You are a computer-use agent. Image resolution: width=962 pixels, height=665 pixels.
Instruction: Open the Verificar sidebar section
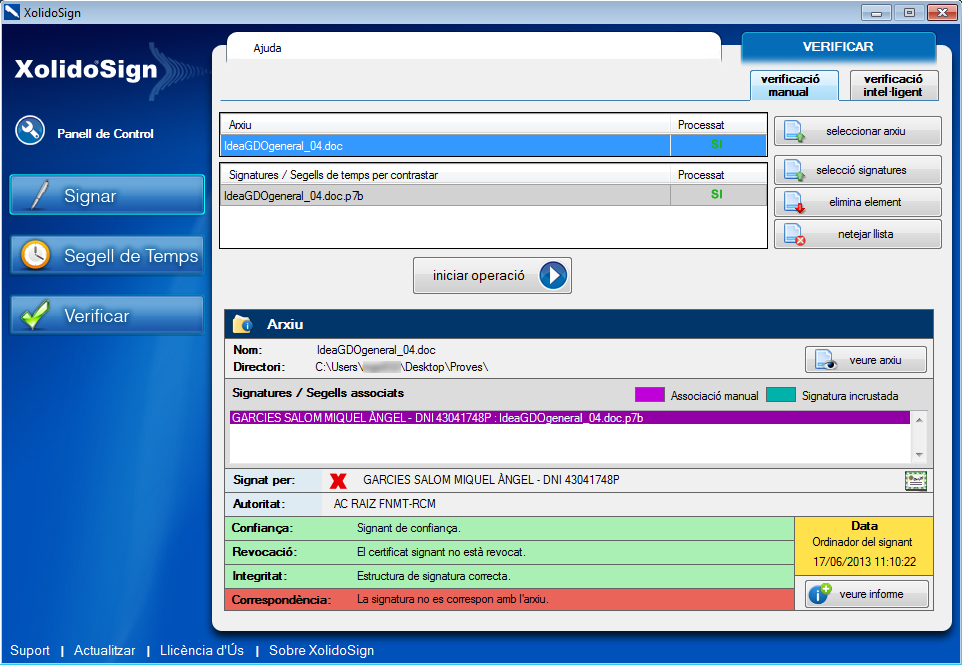[x=107, y=315]
